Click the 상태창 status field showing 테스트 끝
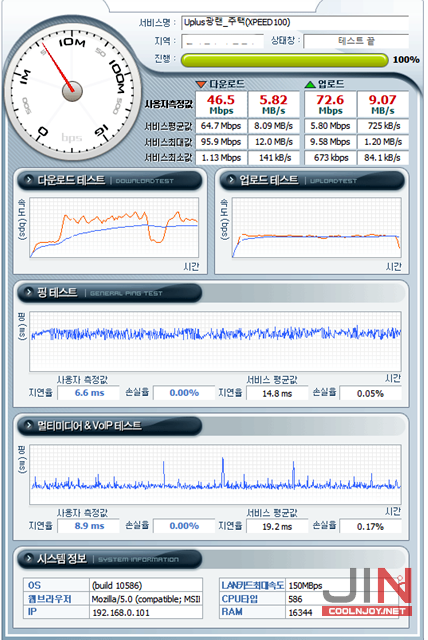Image resolution: width=428 pixels, height=640 pixels. pos(356,42)
